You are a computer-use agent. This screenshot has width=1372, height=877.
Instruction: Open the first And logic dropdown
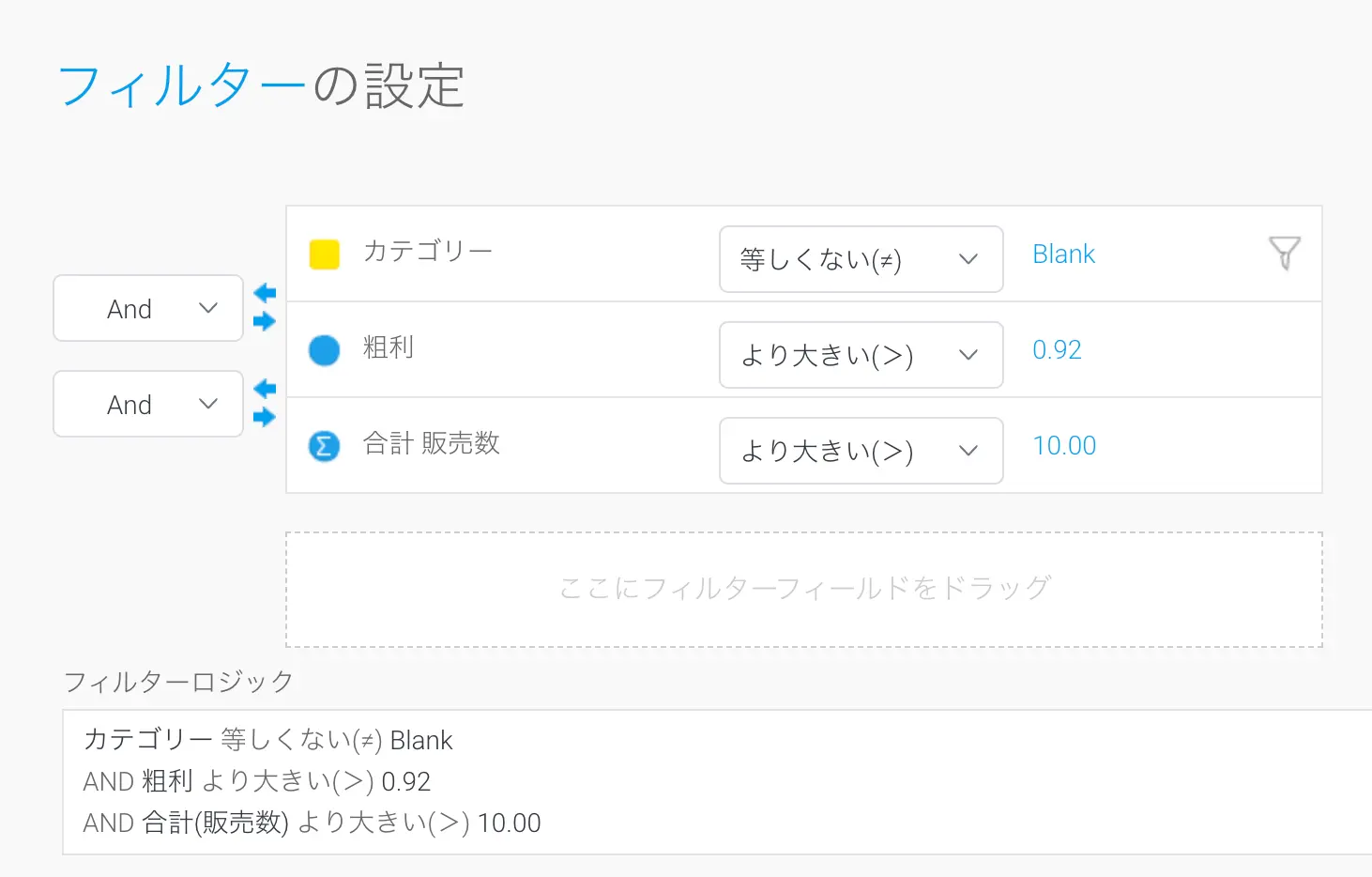pos(148,308)
